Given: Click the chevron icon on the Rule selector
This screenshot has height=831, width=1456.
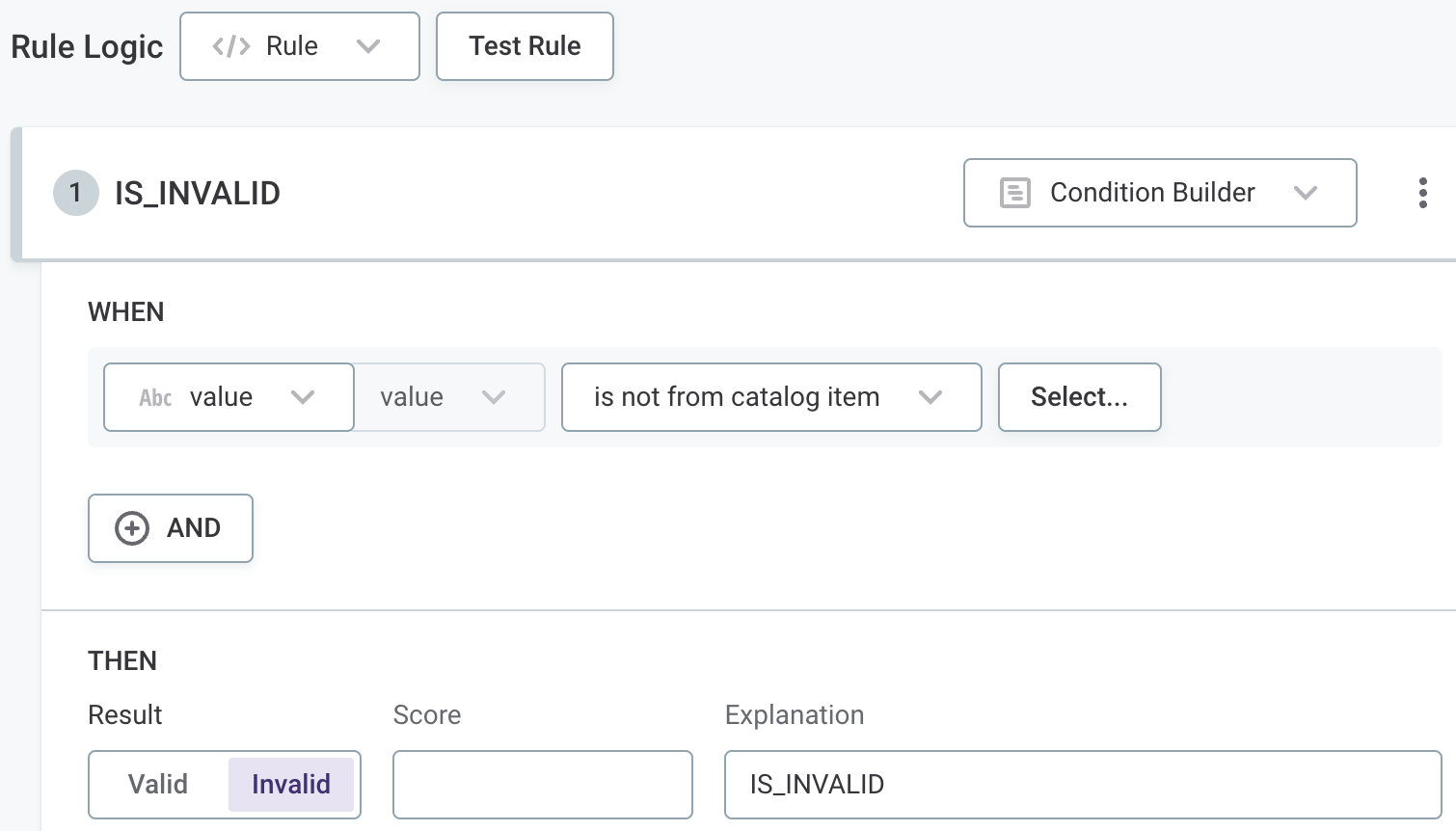Looking at the screenshot, I should pos(369,45).
